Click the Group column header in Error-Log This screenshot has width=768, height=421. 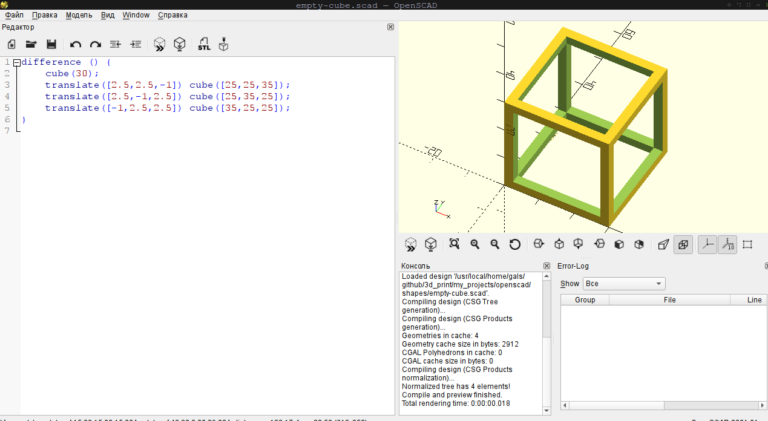[x=585, y=300]
